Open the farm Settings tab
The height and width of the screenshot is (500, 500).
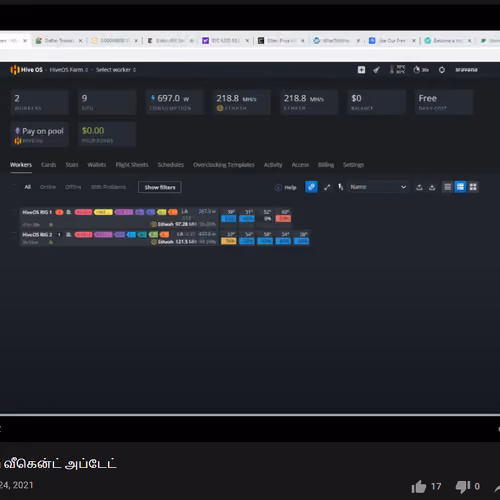pos(353,165)
